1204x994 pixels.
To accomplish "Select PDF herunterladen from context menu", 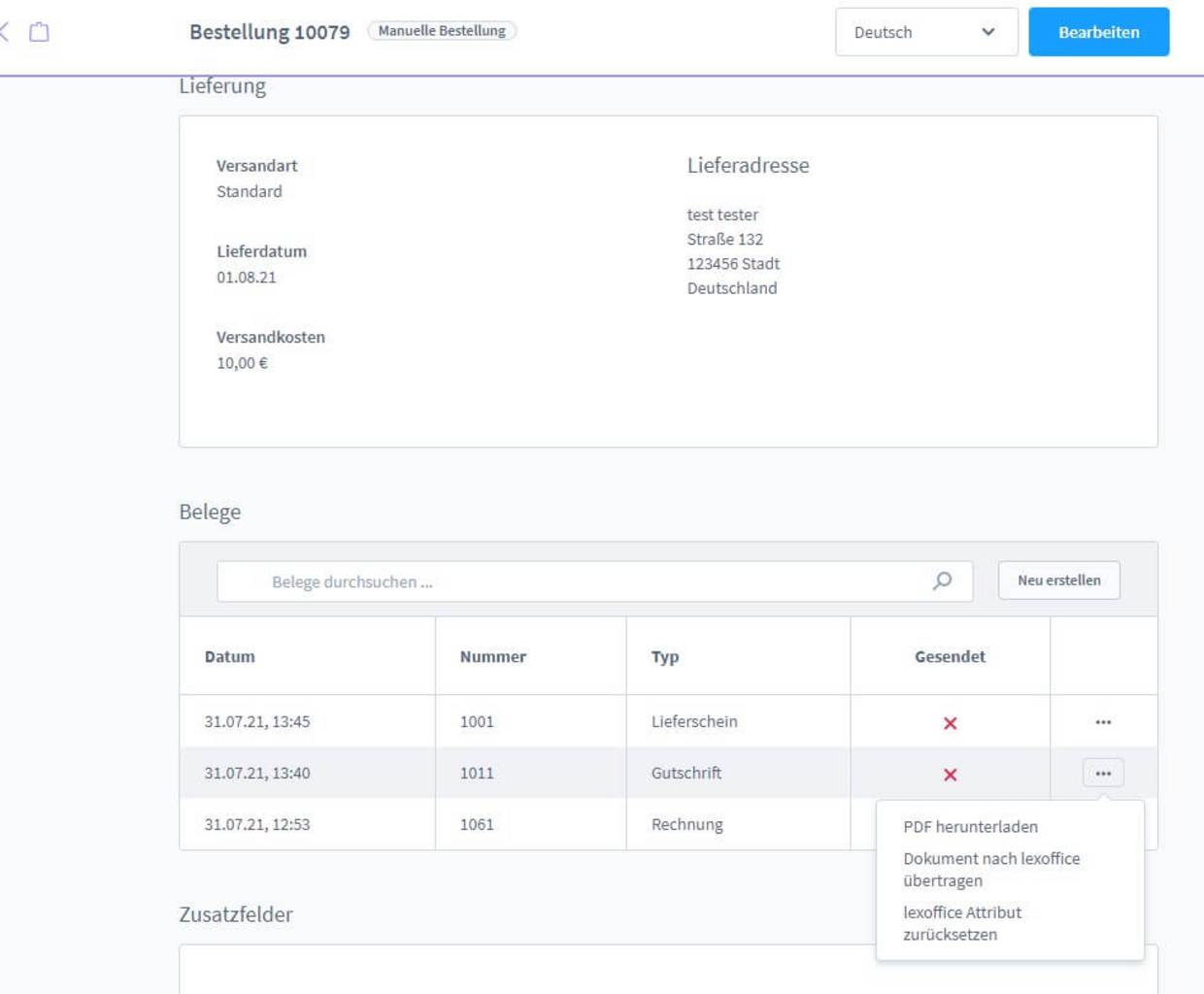I will [x=970, y=827].
